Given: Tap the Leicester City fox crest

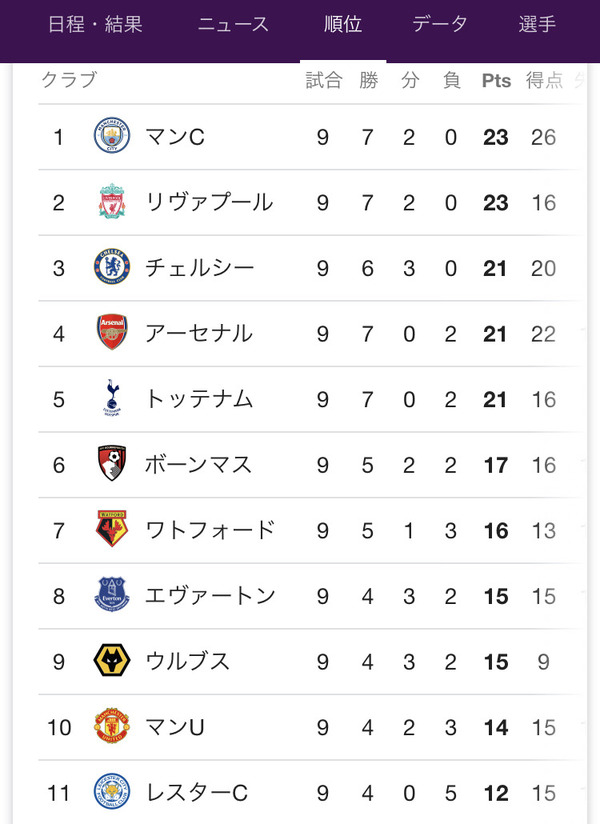Looking at the screenshot, I should click(x=112, y=791).
